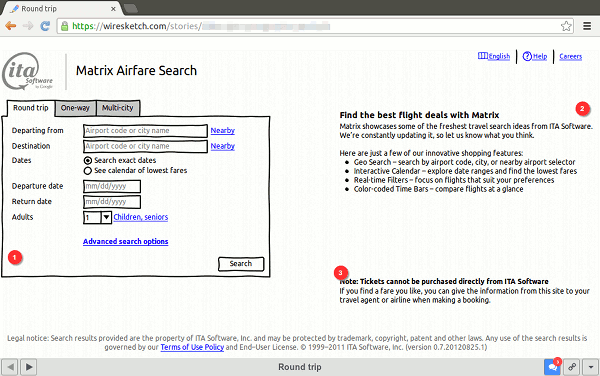This screenshot has height=376, width=600.
Task: Open the Careers link
Action: click(571, 57)
